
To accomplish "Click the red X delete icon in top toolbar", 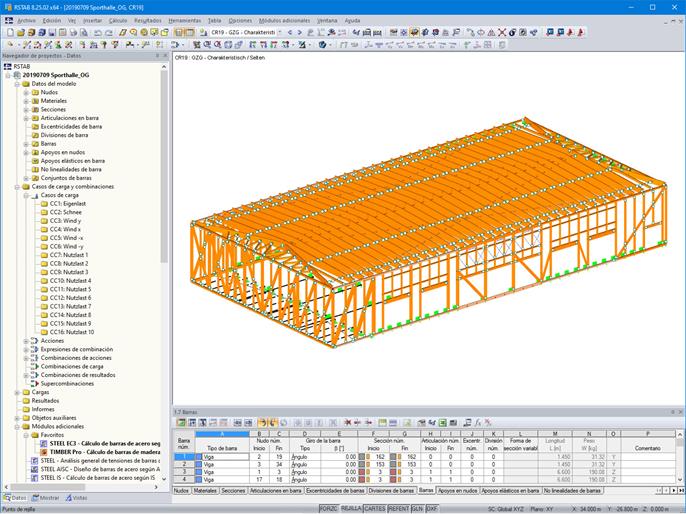I will point(502,32).
